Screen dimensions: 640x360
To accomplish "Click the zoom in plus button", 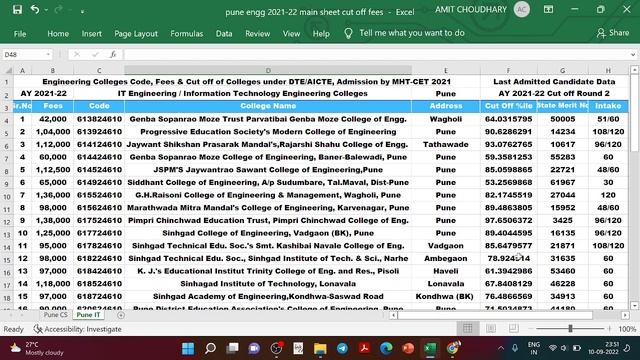I will coord(609,329).
